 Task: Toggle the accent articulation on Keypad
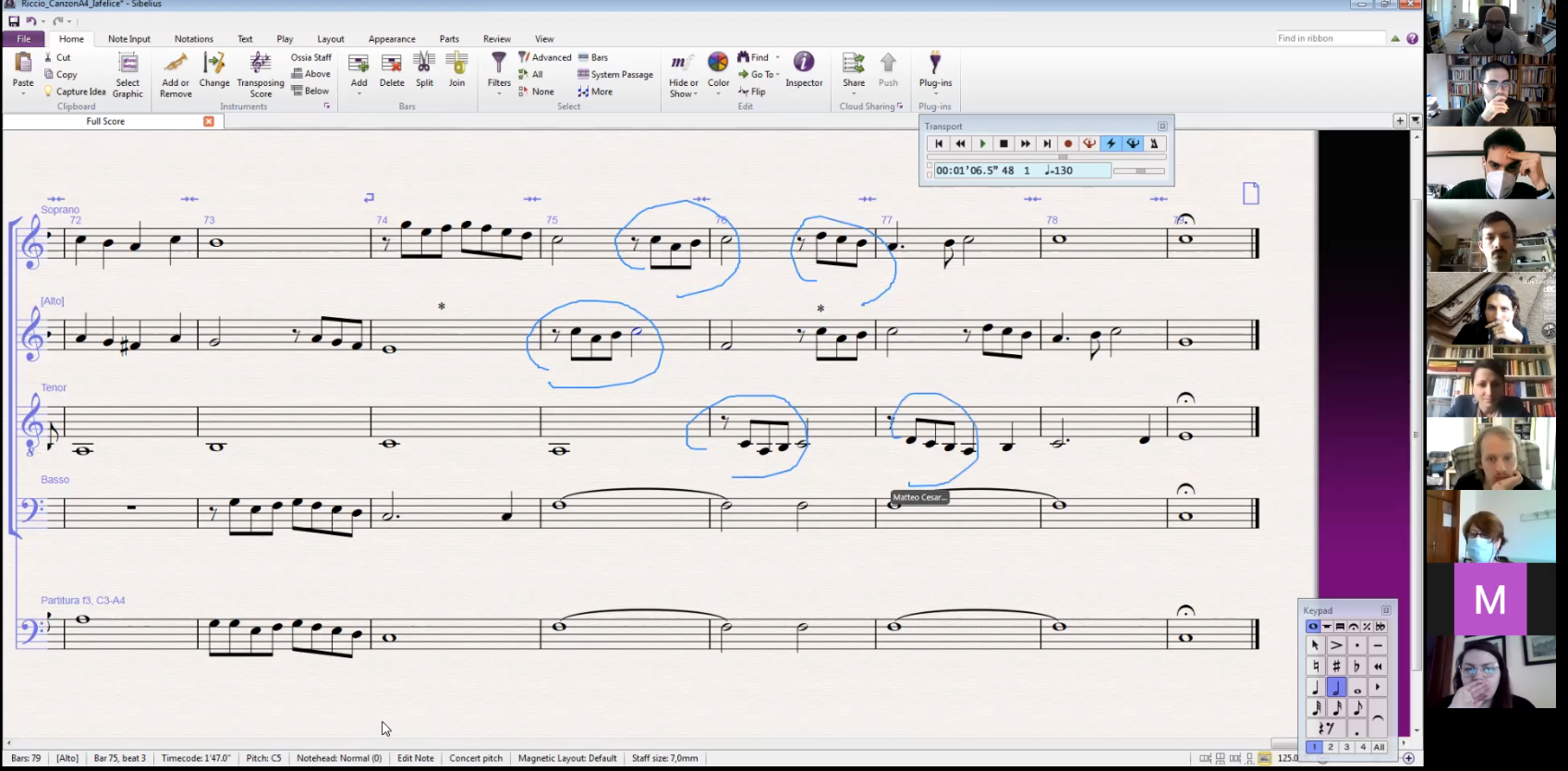(1336, 645)
